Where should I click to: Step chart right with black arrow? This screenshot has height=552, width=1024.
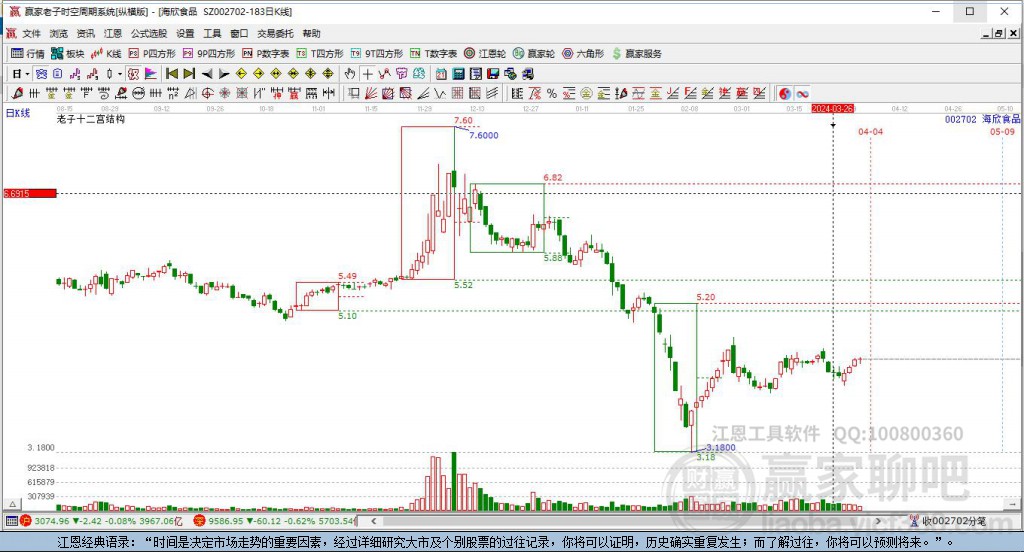click(x=224, y=74)
